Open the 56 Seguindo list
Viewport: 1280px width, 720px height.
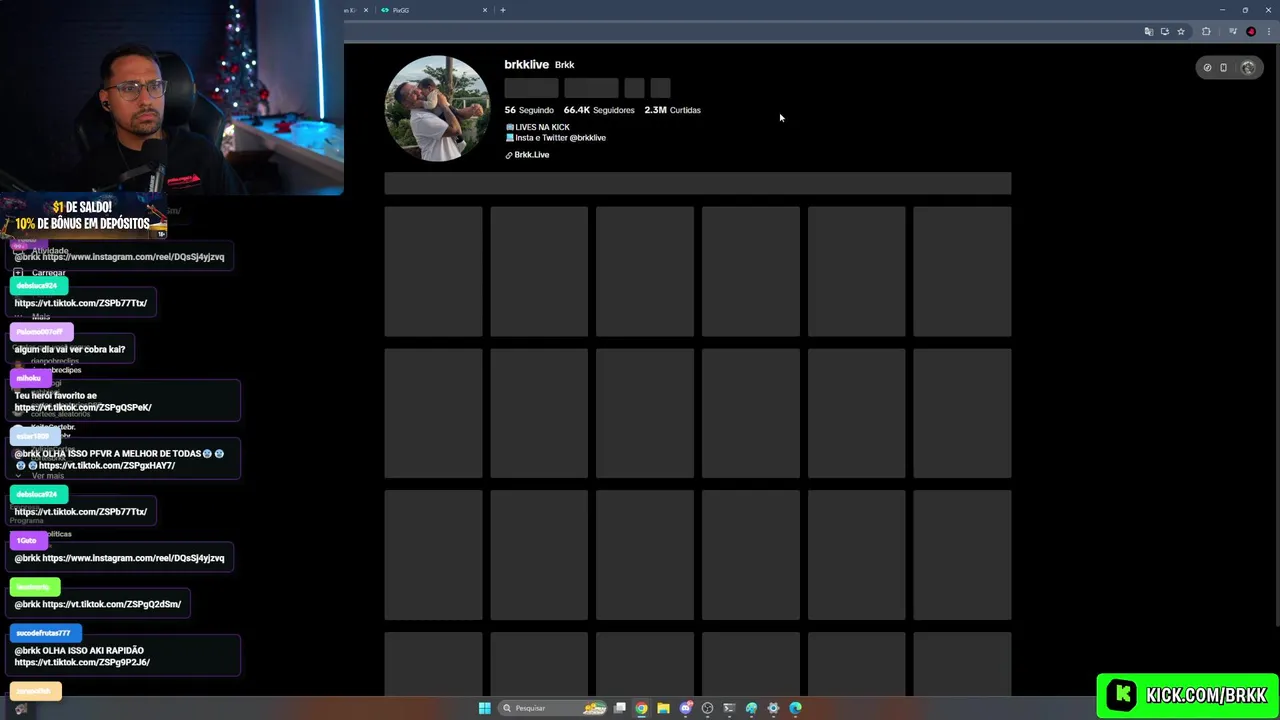[x=529, y=110]
